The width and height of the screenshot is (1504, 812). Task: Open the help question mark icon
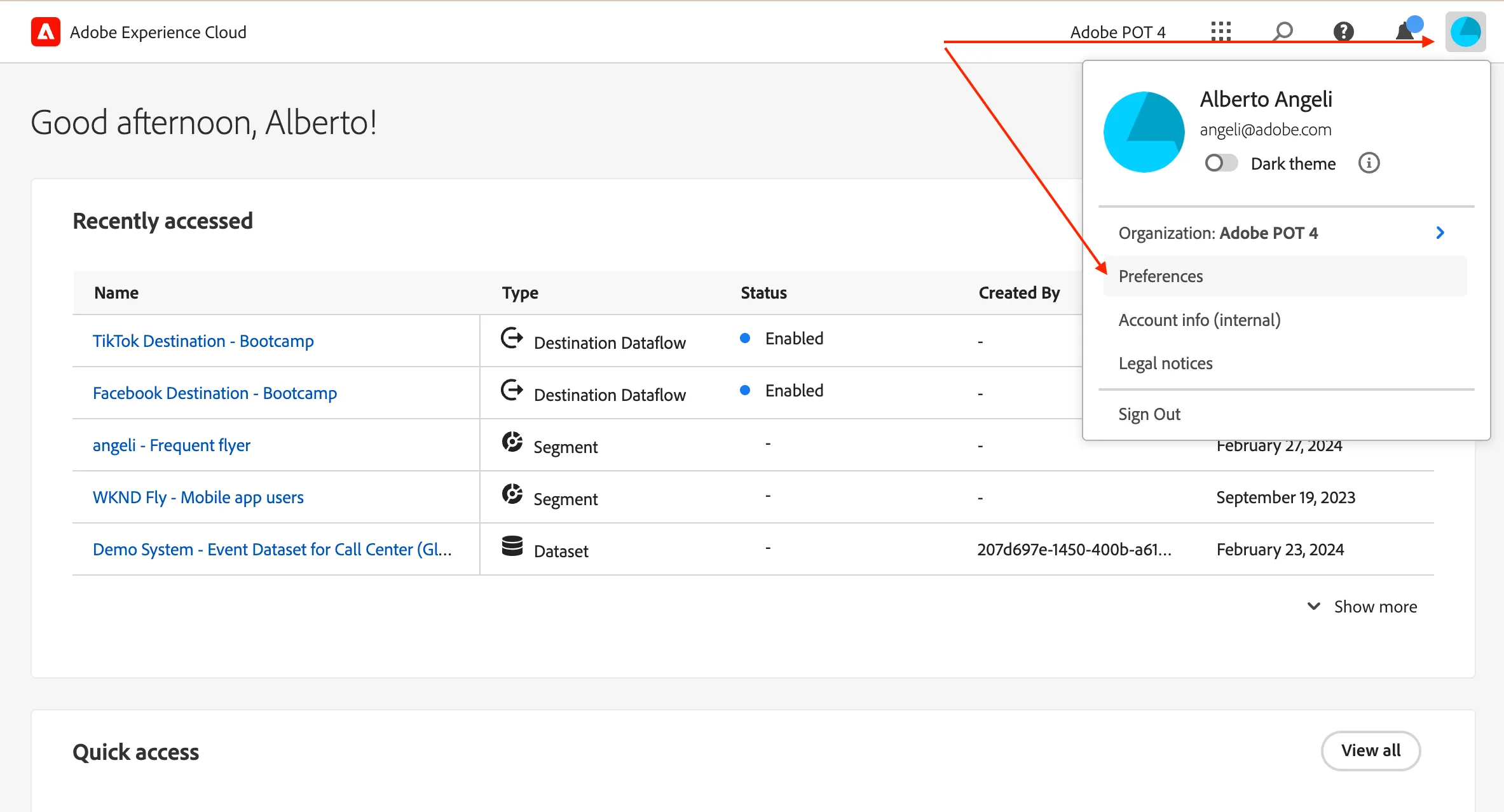click(x=1343, y=31)
